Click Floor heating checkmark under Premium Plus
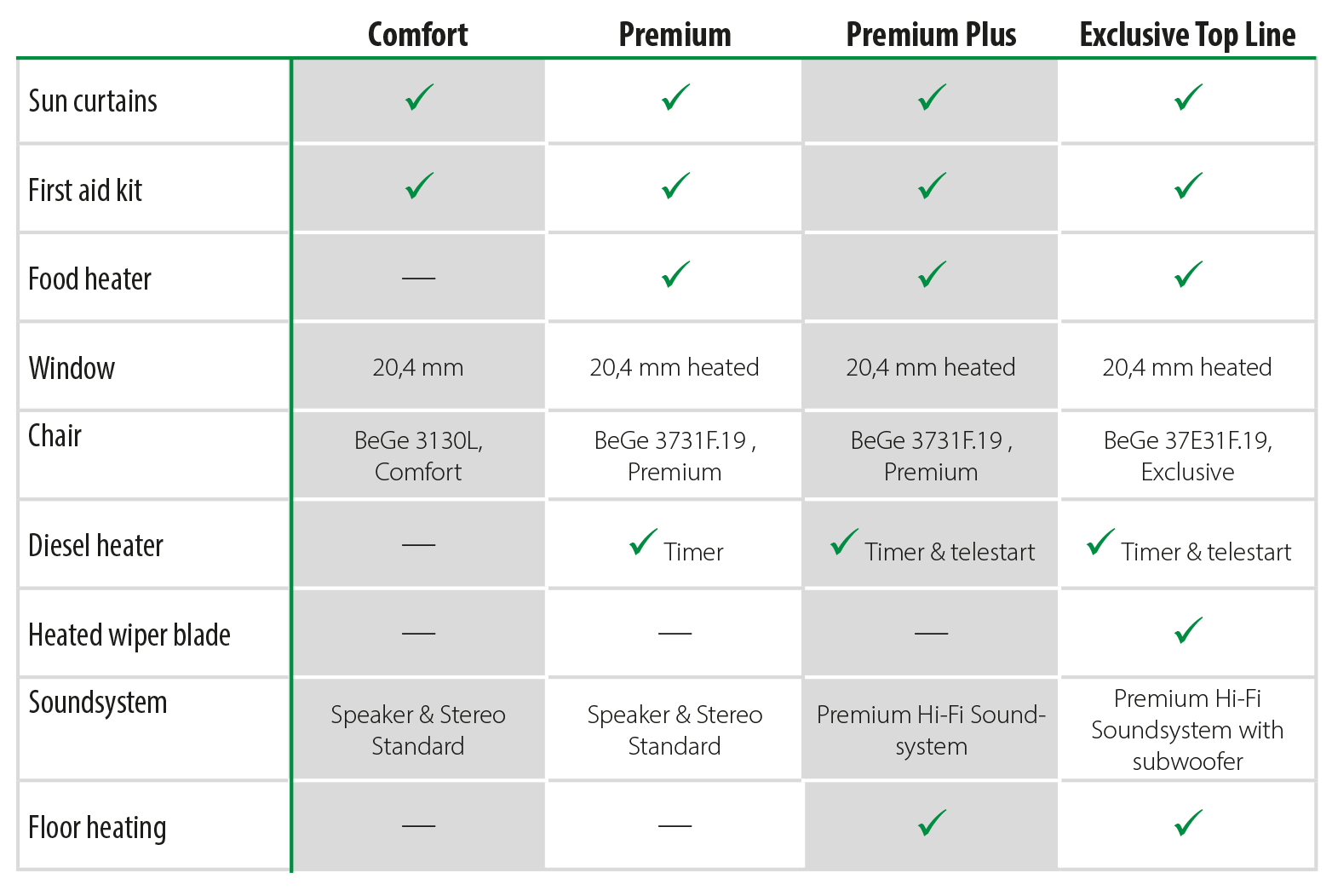The height and width of the screenshot is (896, 1332). 932,823
